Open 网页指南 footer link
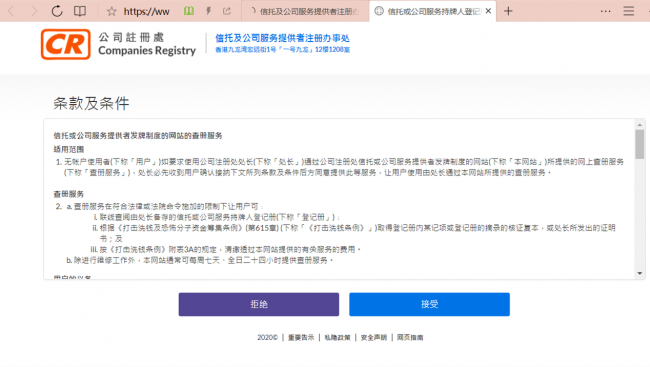Screen dimensions: 650x367 [x=410, y=338]
